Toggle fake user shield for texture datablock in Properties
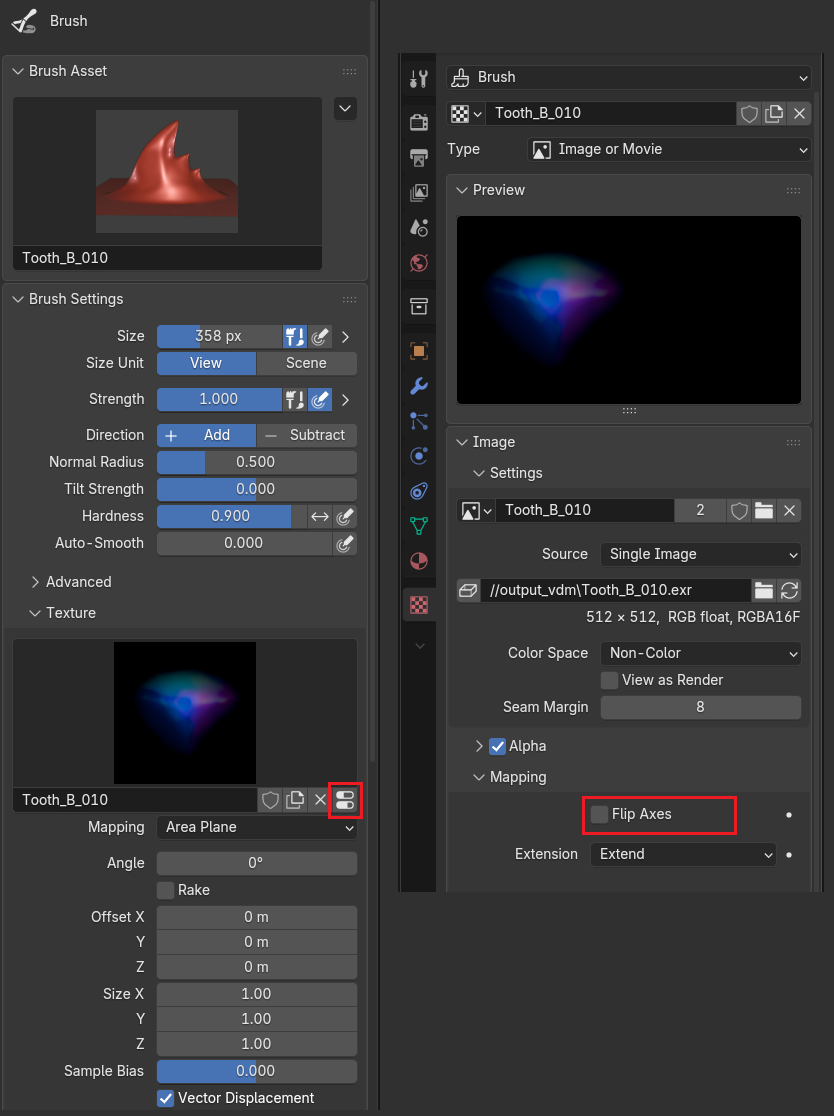 [x=749, y=113]
